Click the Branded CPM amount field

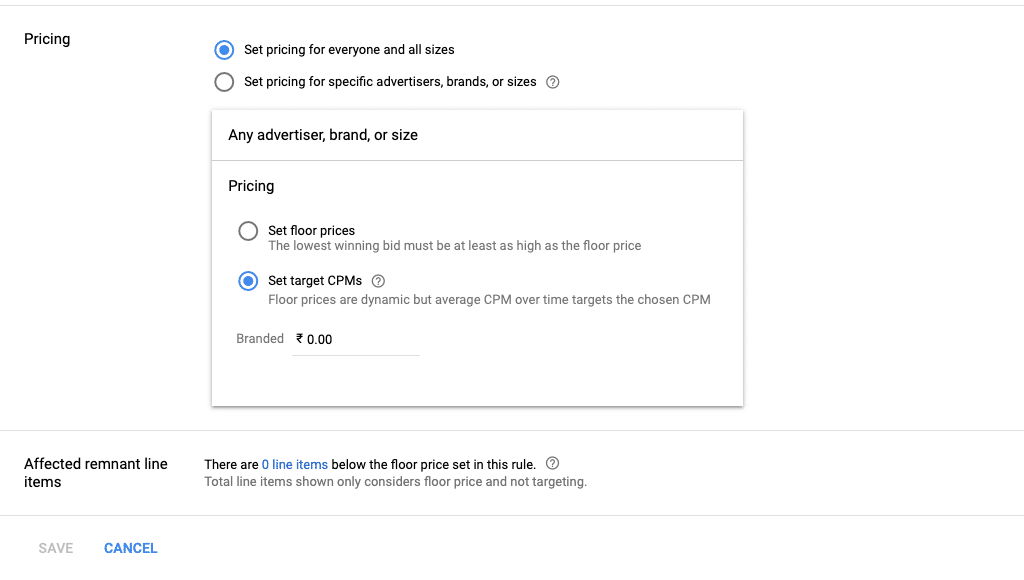click(355, 339)
